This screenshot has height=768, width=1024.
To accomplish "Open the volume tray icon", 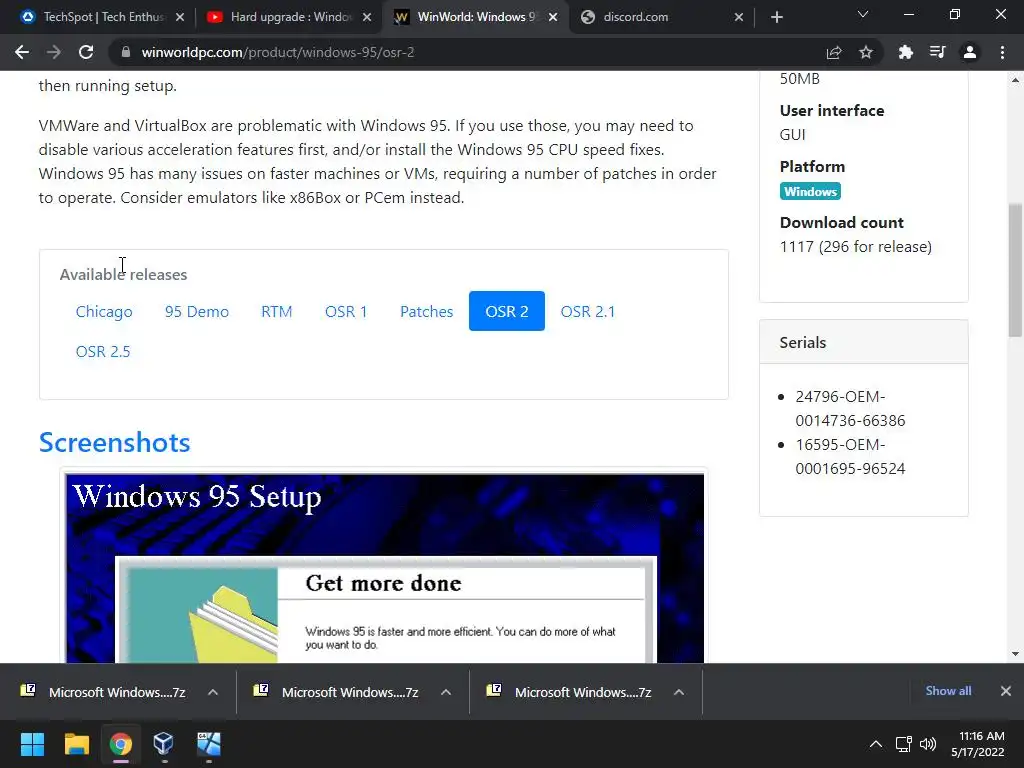I will (928, 744).
